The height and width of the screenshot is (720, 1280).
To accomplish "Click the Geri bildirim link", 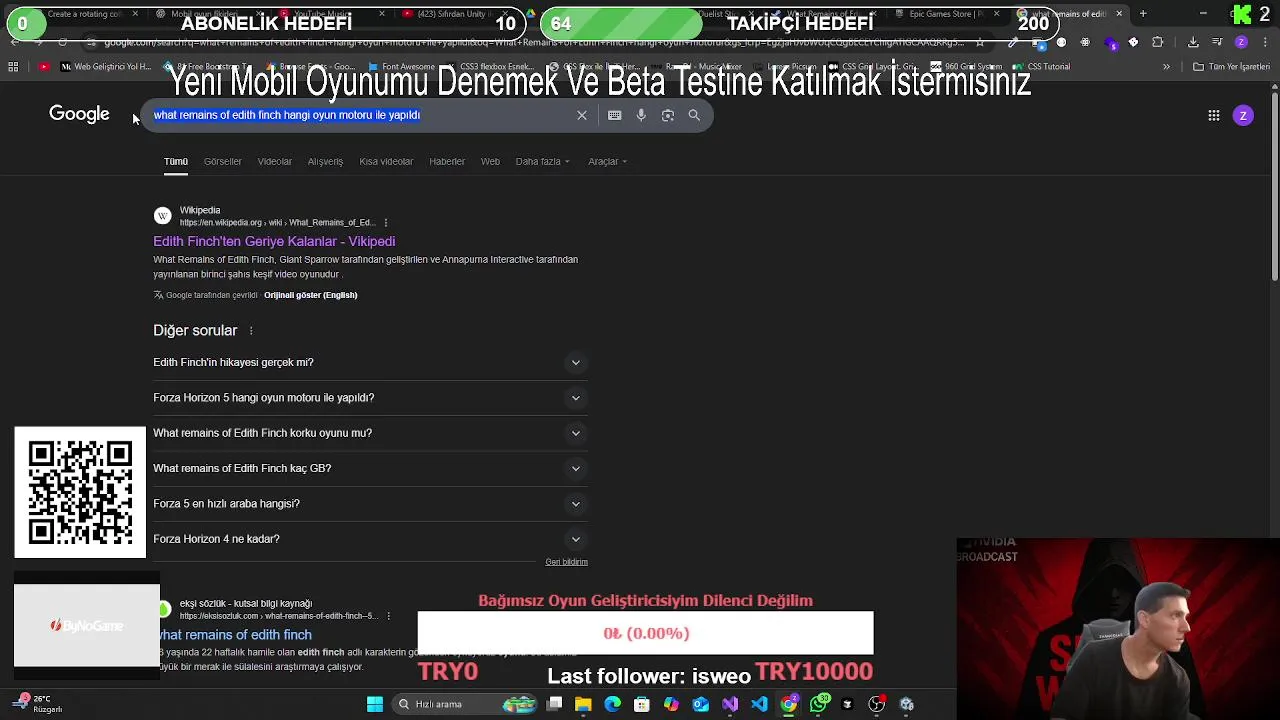I will click(566, 562).
